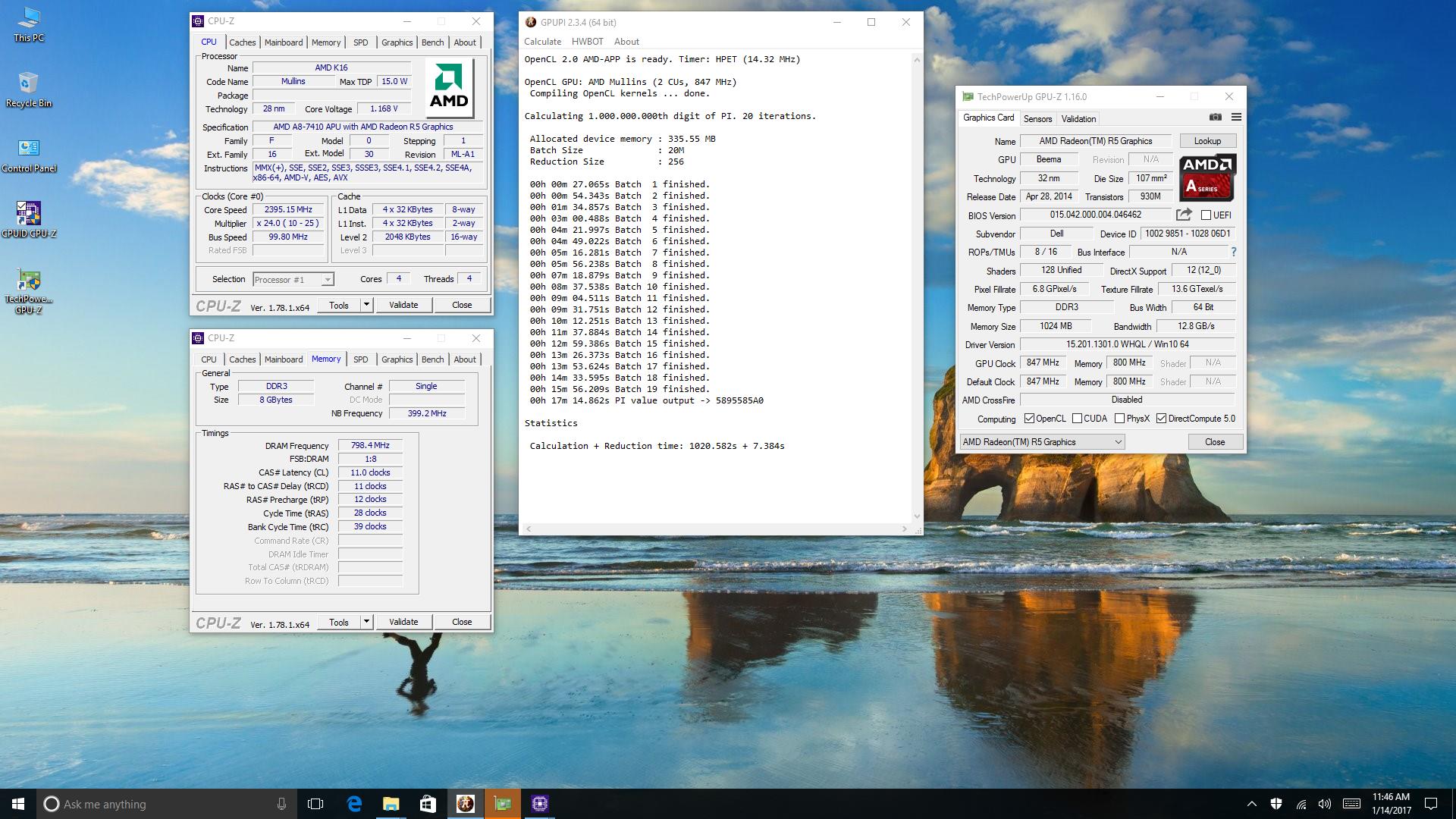This screenshot has width=1456, height=819.
Task: Switch to the Sensors tab in GPU-Z
Action: click(1037, 119)
